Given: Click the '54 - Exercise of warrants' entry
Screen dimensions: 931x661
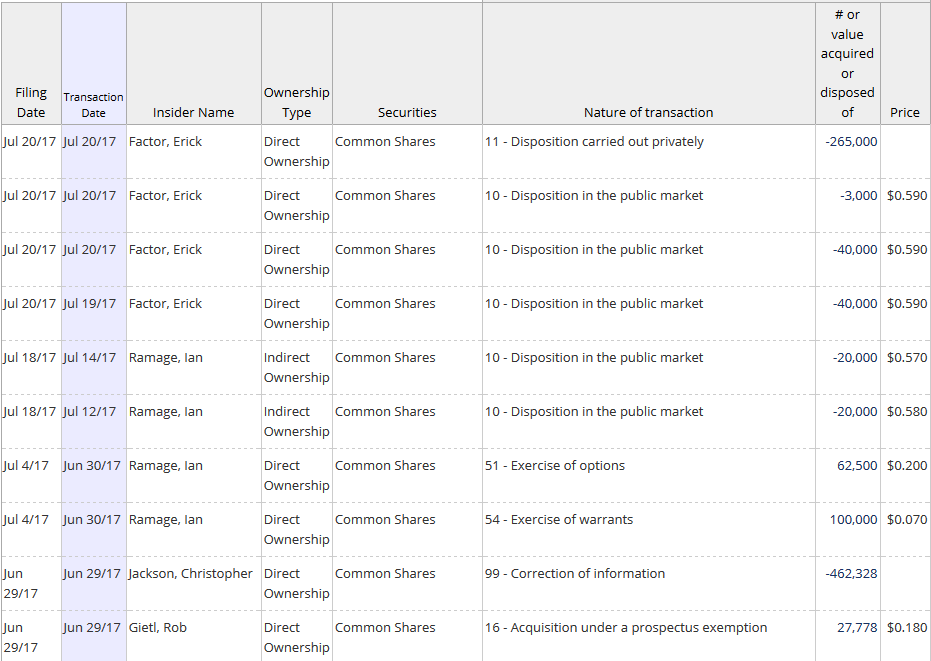Looking at the screenshot, I should tap(559, 520).
